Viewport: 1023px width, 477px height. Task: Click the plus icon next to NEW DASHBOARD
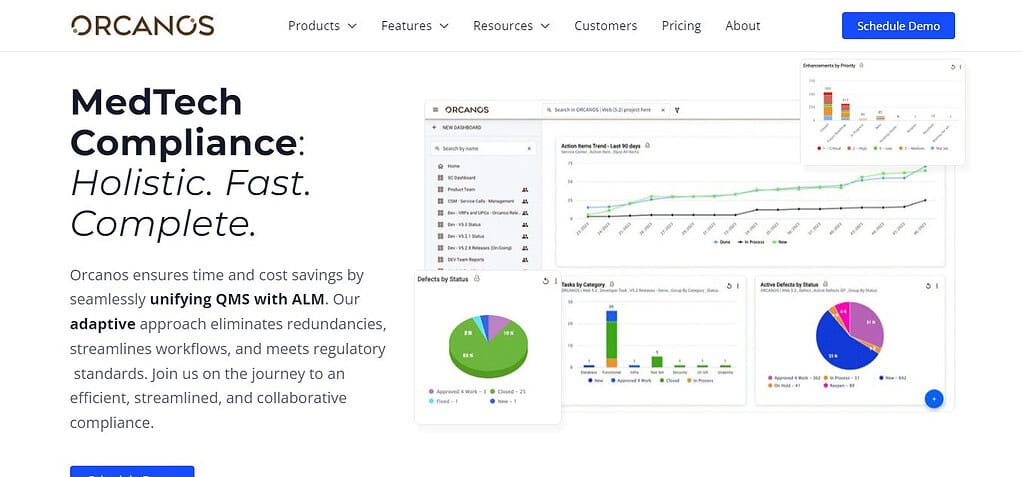pyautogui.click(x=435, y=128)
